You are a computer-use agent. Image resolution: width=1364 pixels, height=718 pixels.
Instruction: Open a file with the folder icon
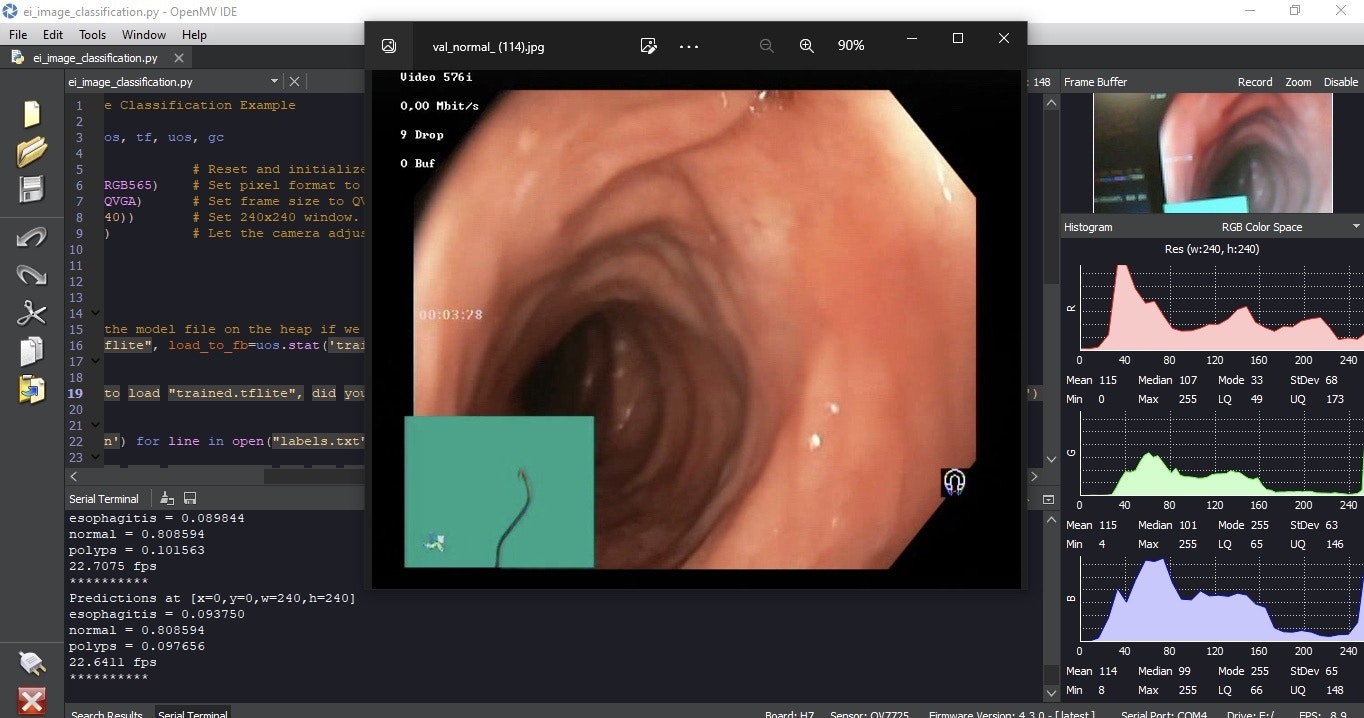pos(31,151)
